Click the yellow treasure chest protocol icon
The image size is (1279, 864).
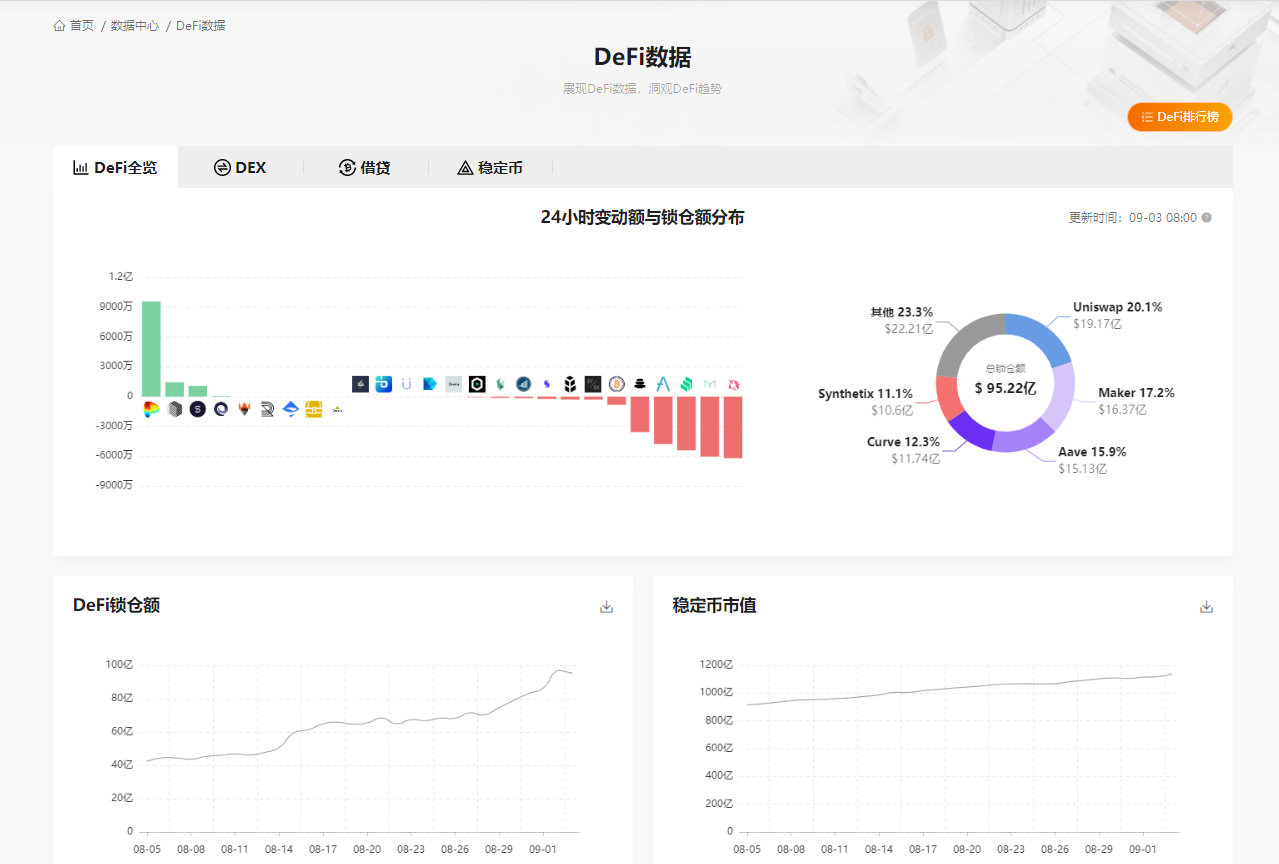point(313,409)
